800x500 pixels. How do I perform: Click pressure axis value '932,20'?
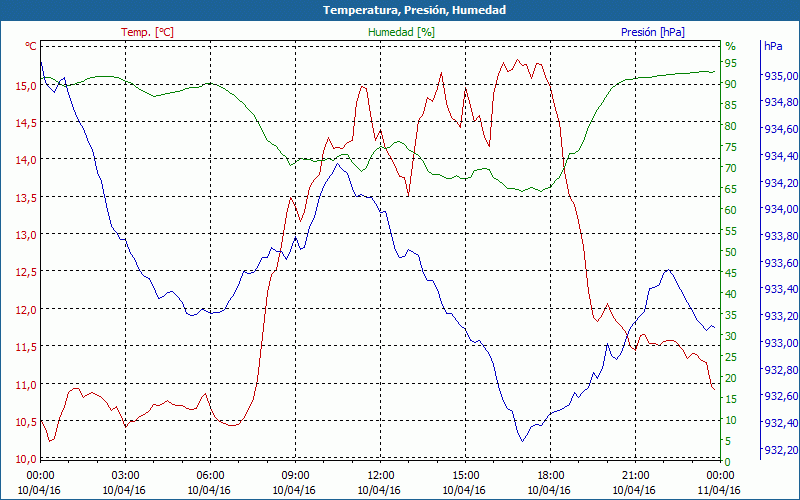[x=781, y=449]
